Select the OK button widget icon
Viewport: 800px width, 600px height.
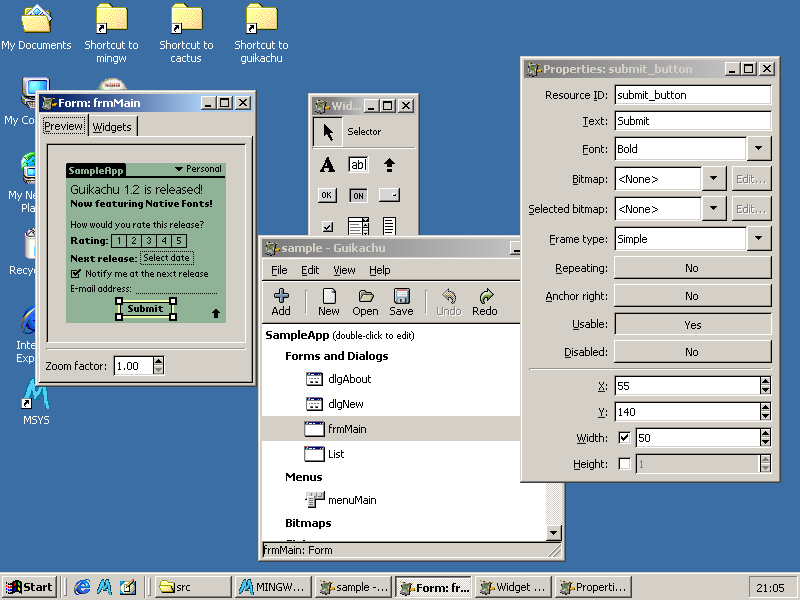point(327,195)
